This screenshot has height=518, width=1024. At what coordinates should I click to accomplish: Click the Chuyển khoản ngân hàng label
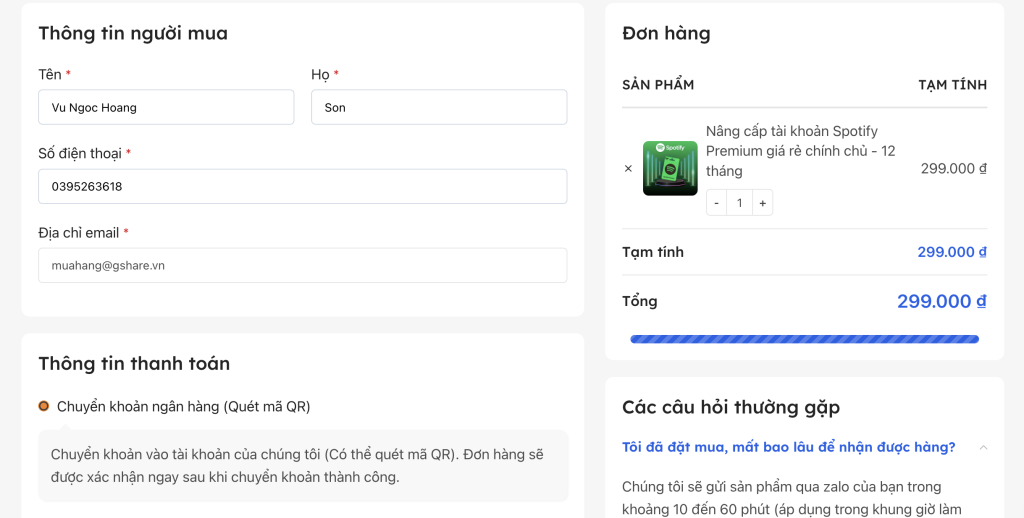tap(184, 406)
